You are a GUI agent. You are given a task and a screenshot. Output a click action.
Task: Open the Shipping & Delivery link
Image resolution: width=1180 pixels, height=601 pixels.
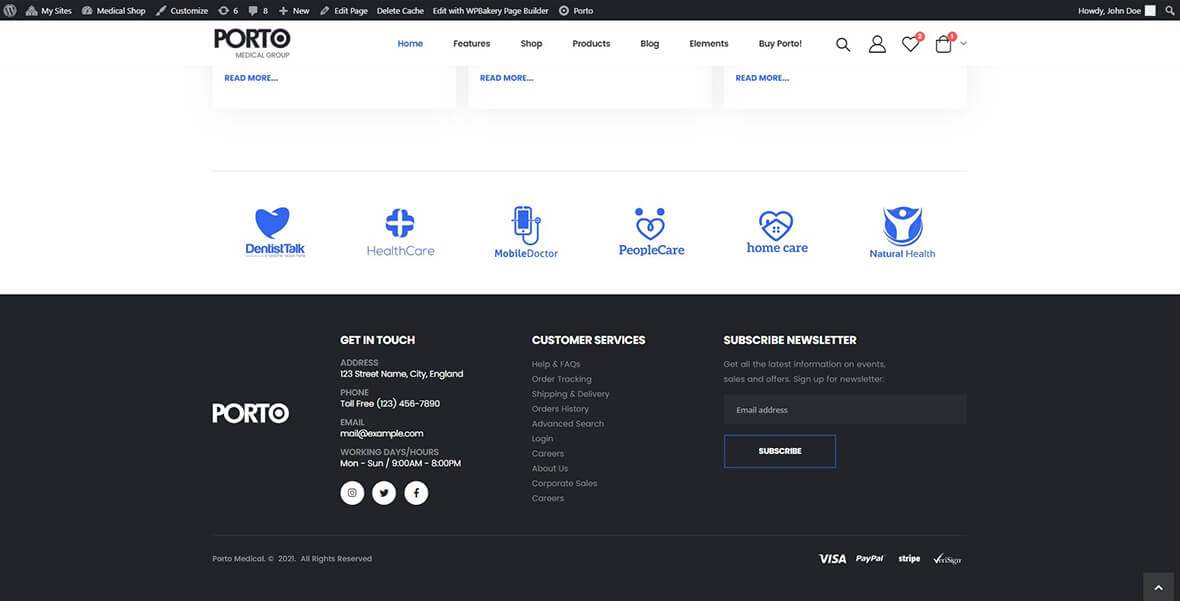(570, 394)
